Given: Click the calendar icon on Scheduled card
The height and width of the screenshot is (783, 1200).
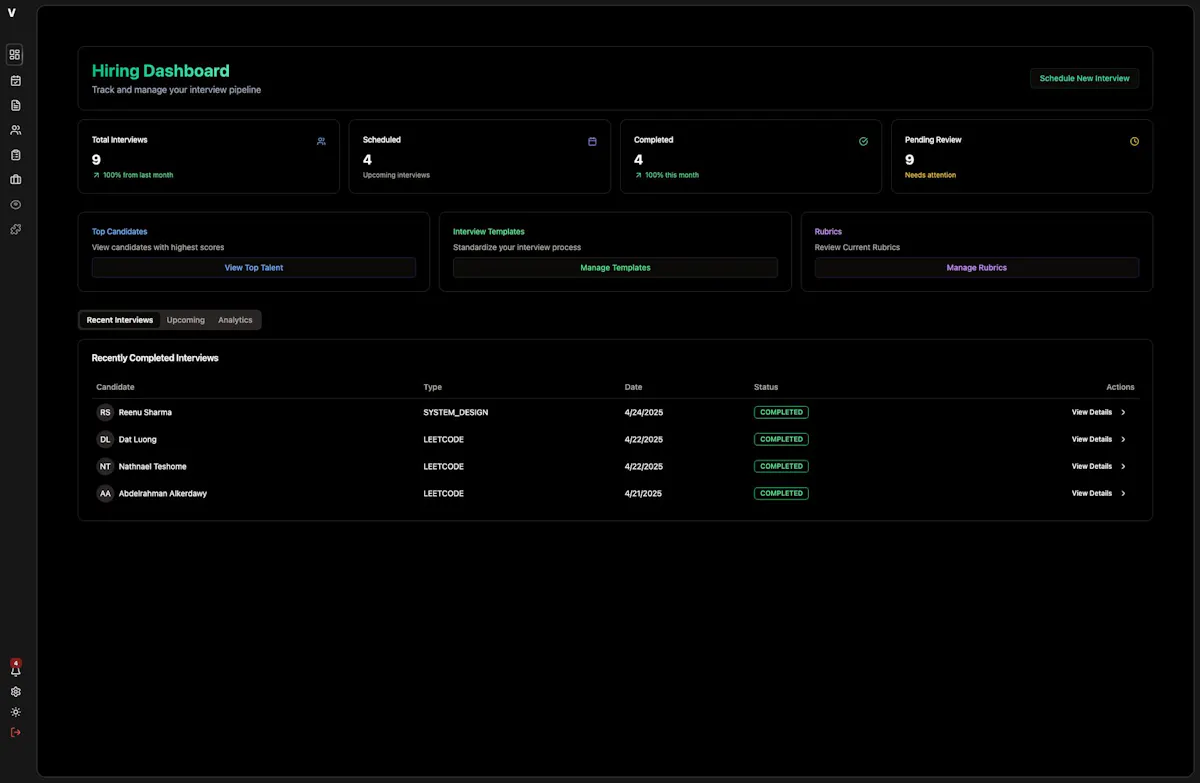Looking at the screenshot, I should coord(592,141).
